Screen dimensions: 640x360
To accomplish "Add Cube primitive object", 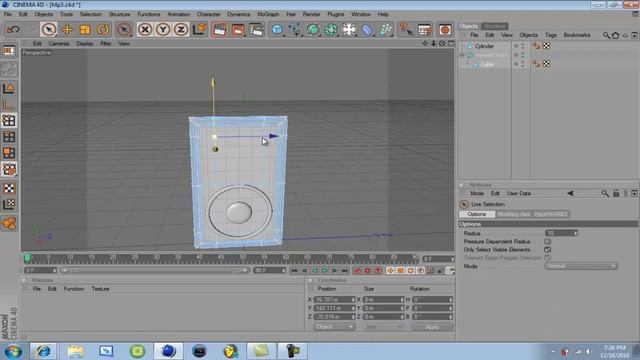I will coord(277,29).
